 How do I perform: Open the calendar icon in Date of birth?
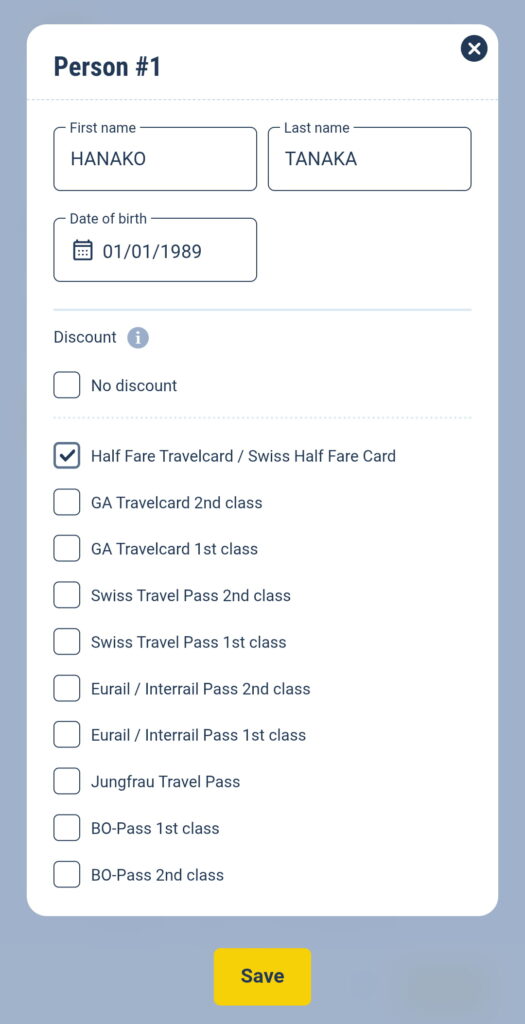(x=82, y=250)
